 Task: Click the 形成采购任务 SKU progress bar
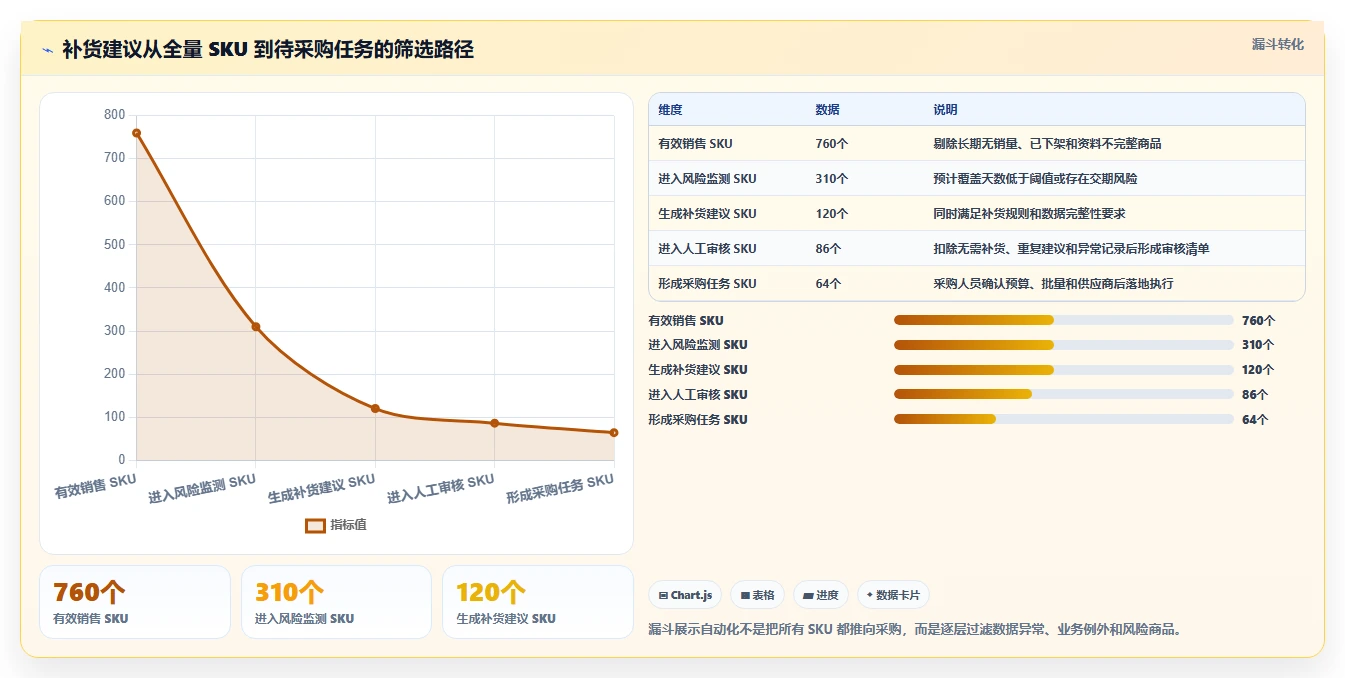click(x=1063, y=420)
